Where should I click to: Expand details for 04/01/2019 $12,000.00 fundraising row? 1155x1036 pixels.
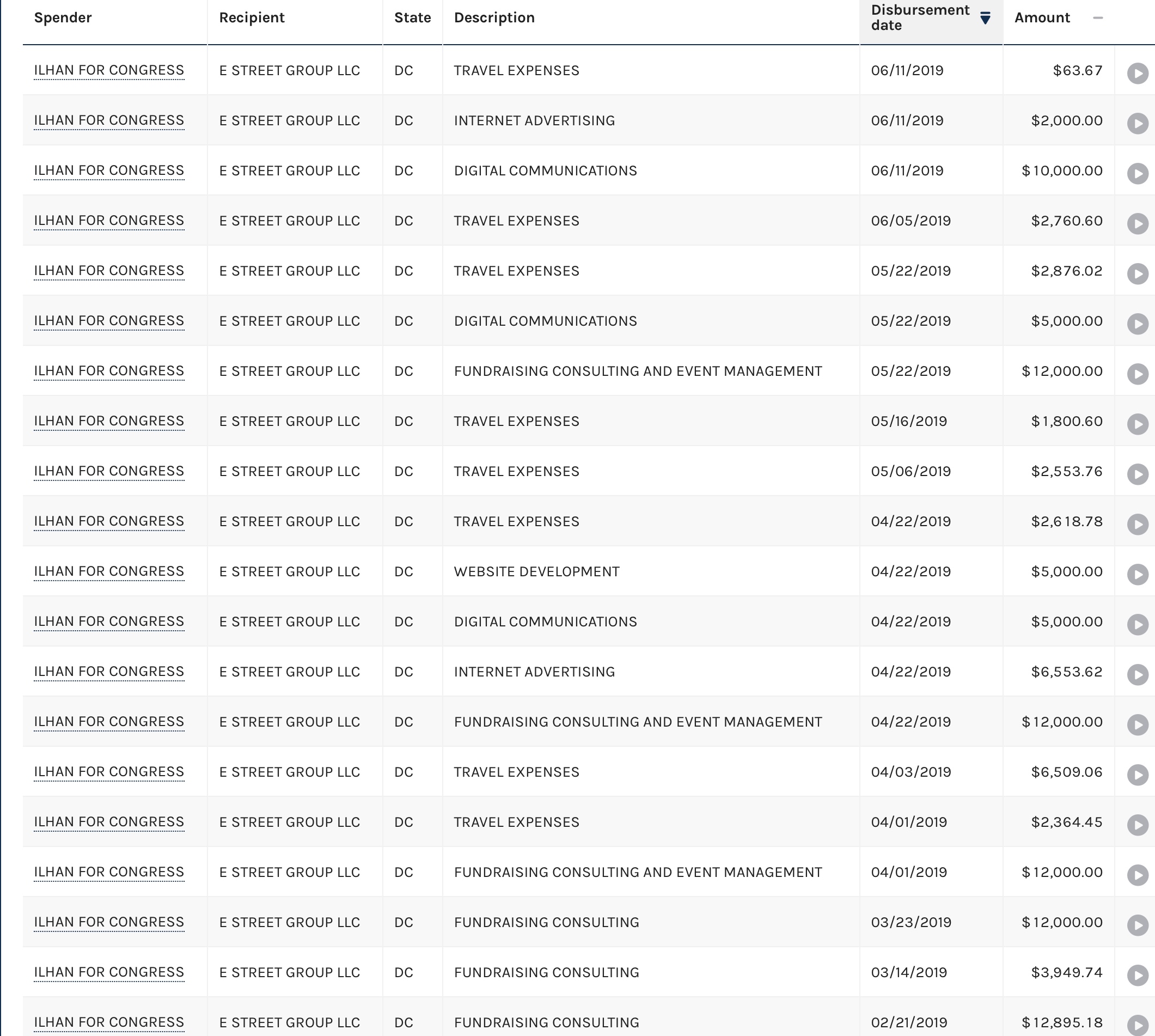point(1138,875)
